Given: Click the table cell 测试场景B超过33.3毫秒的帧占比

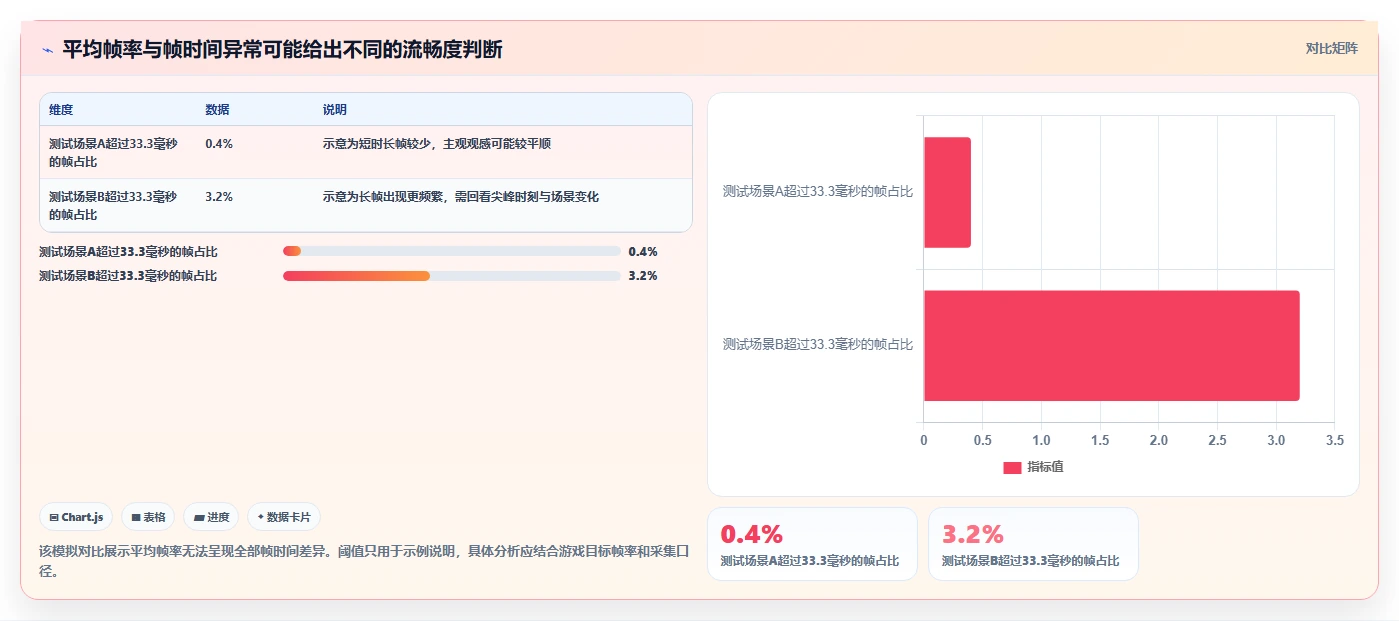Looking at the screenshot, I should point(113,205).
